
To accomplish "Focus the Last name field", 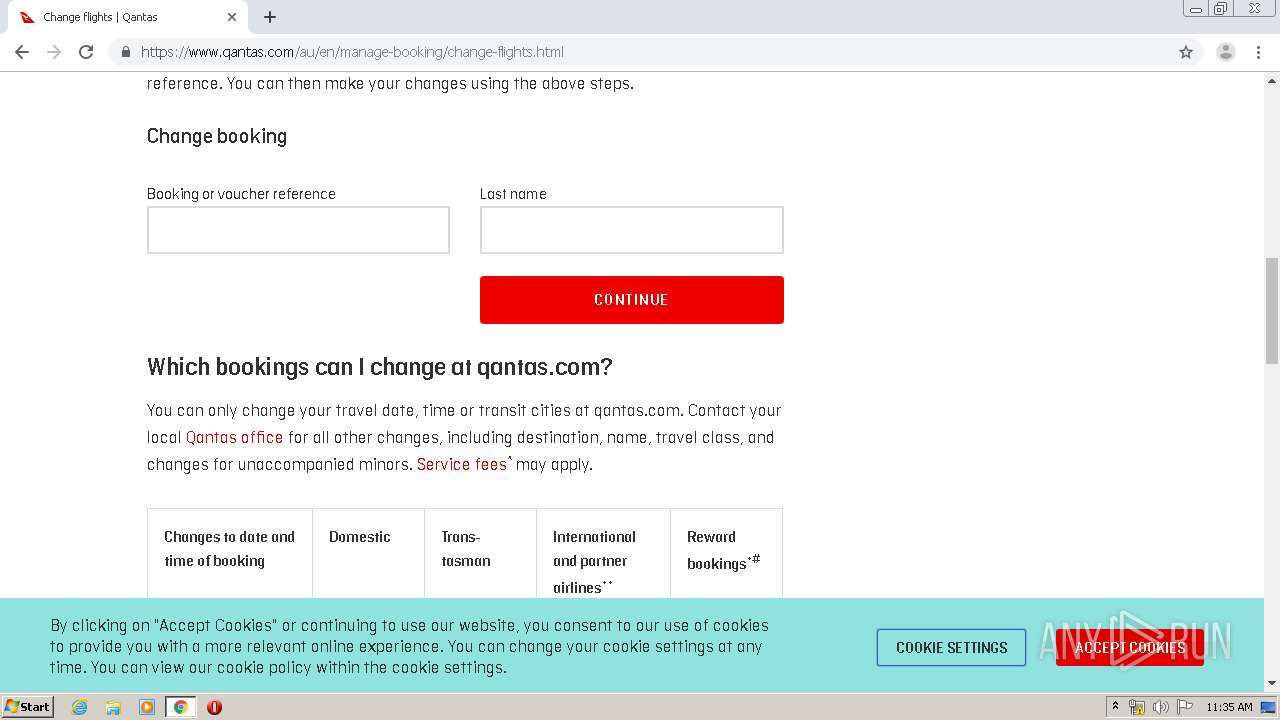I will click(x=631, y=230).
